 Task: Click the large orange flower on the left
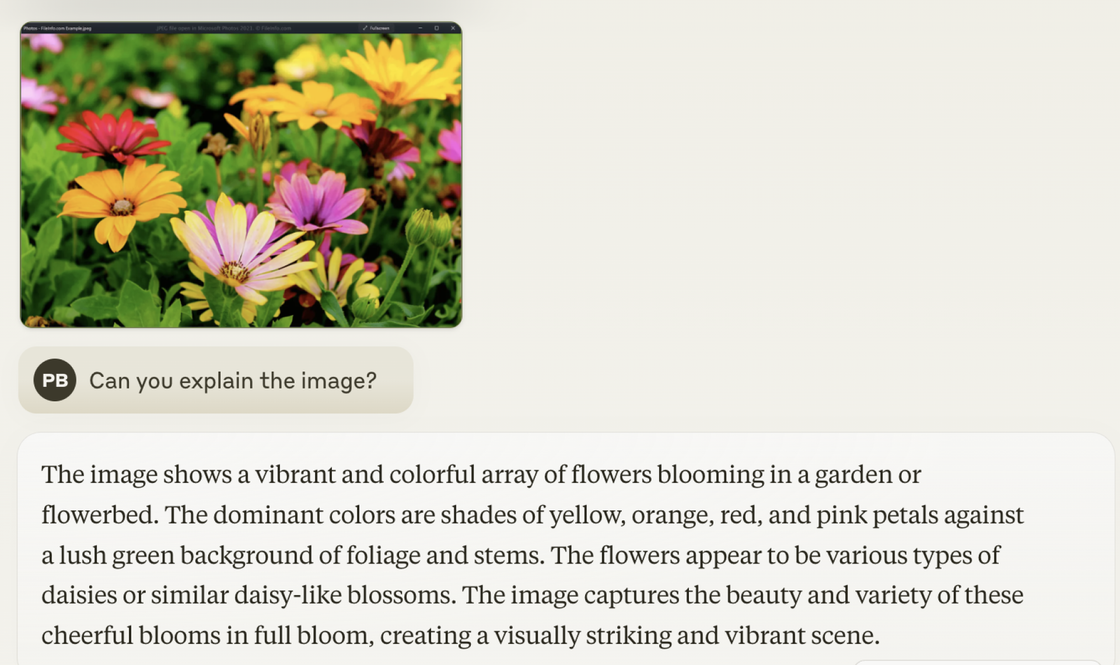(x=121, y=203)
